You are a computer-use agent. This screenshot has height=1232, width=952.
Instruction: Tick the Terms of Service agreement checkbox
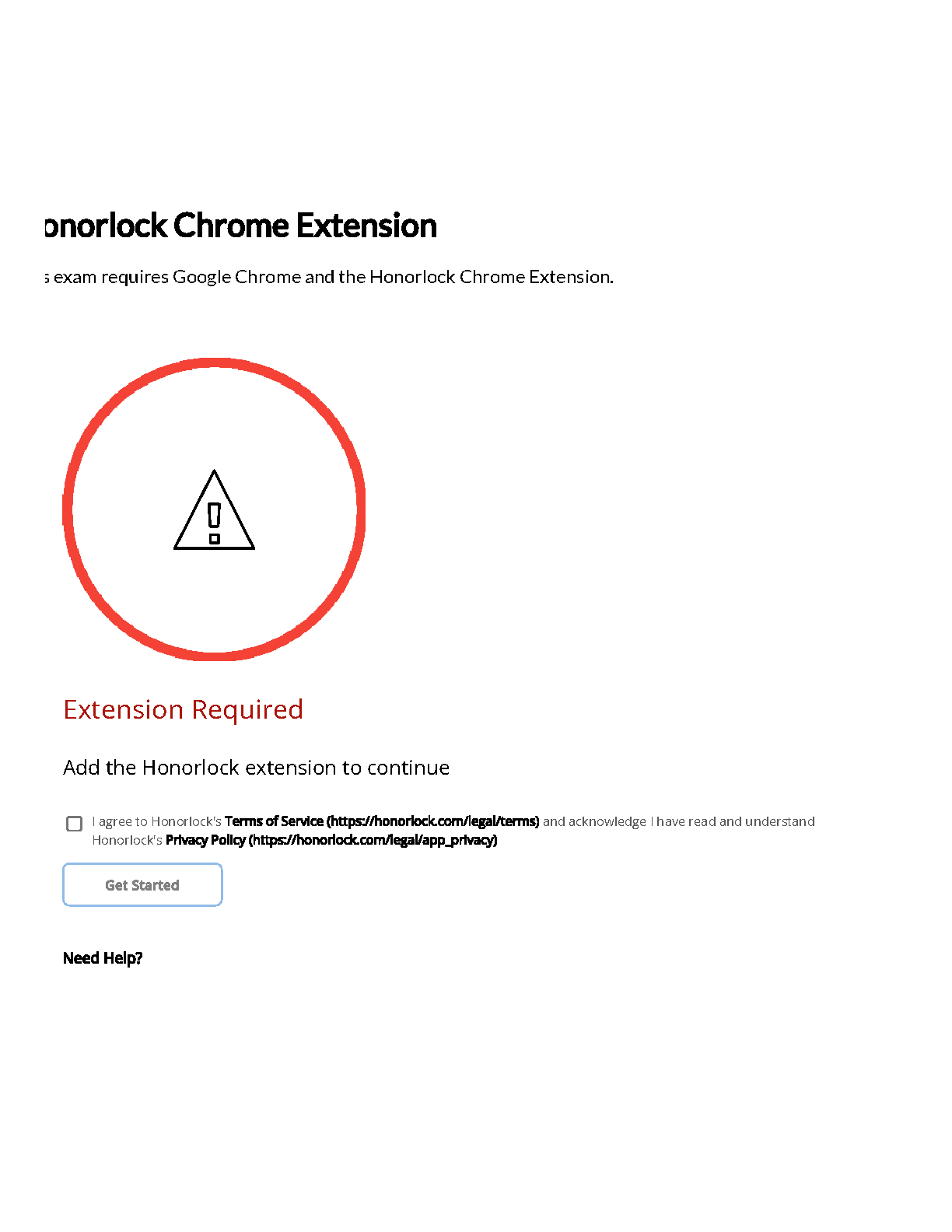(74, 824)
